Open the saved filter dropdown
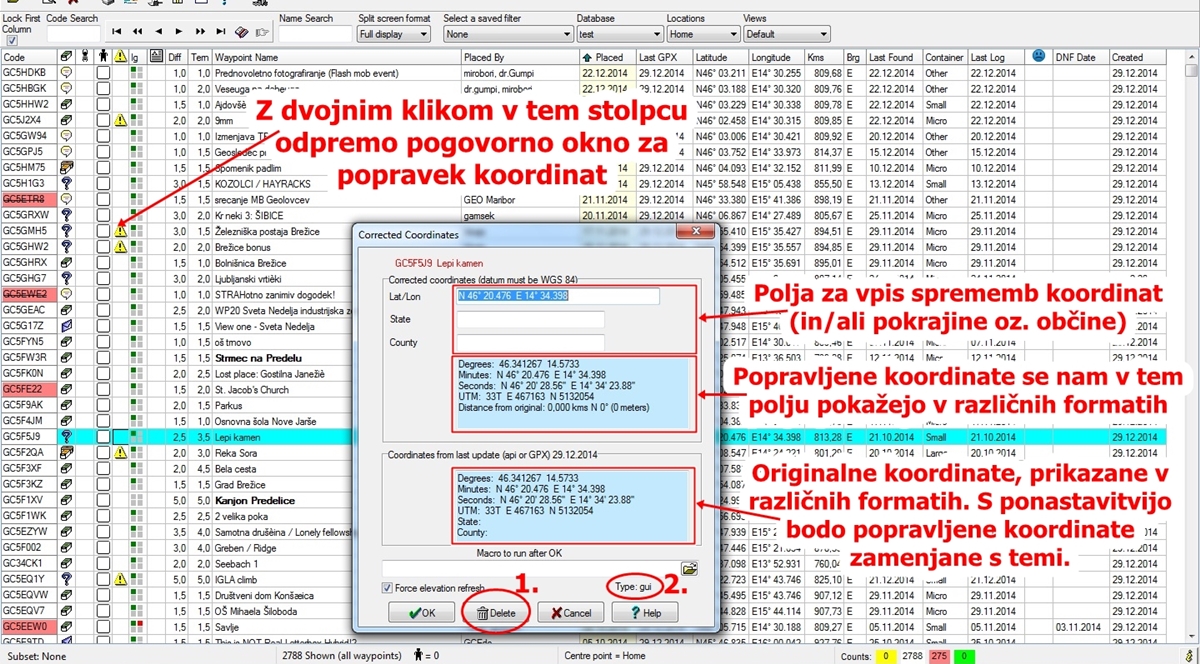 pos(506,34)
